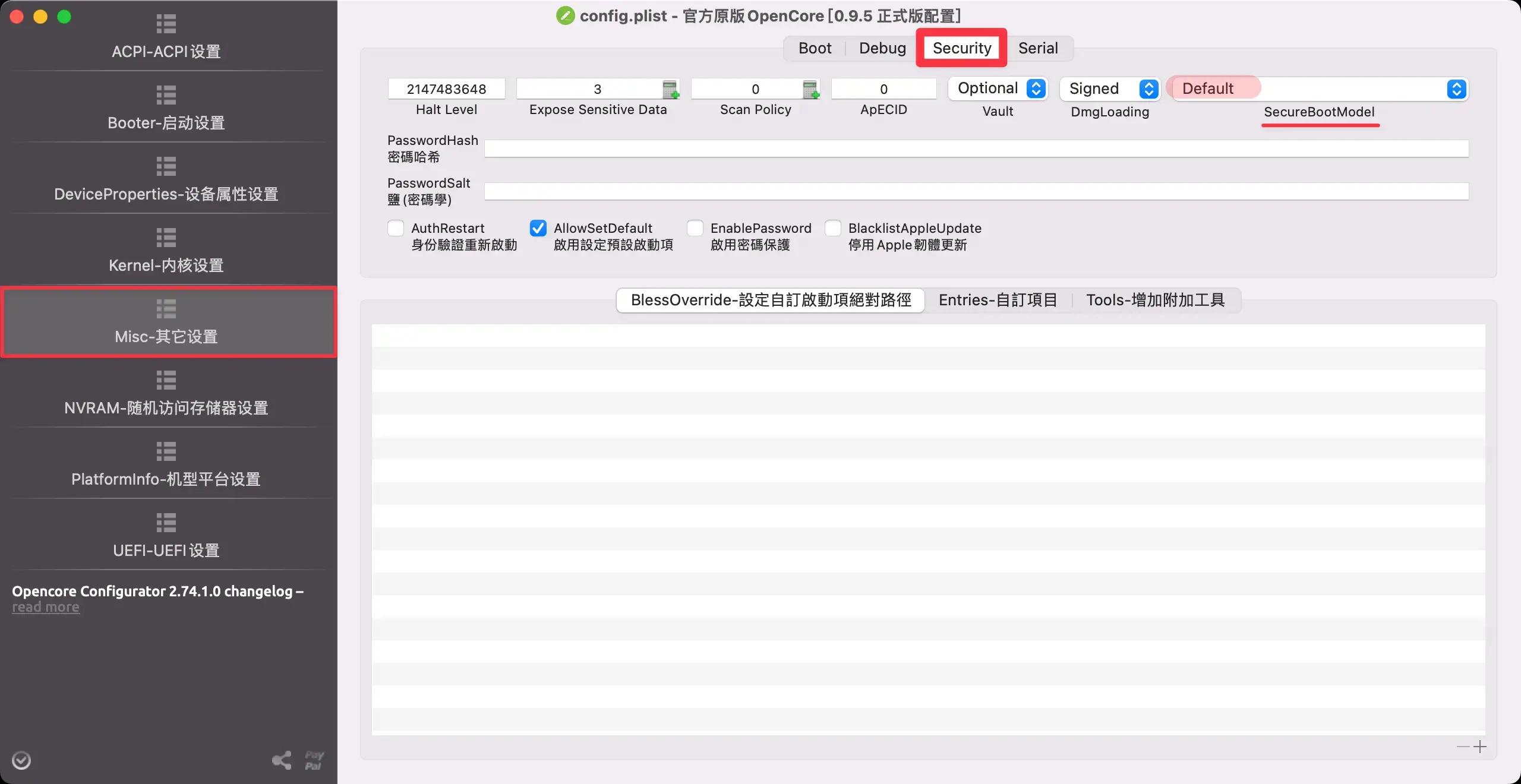Screen dimensions: 1521x784
Task: Select the BlessOverride-設定自訂啟動項絕對路徑 tab
Action: 771,300
